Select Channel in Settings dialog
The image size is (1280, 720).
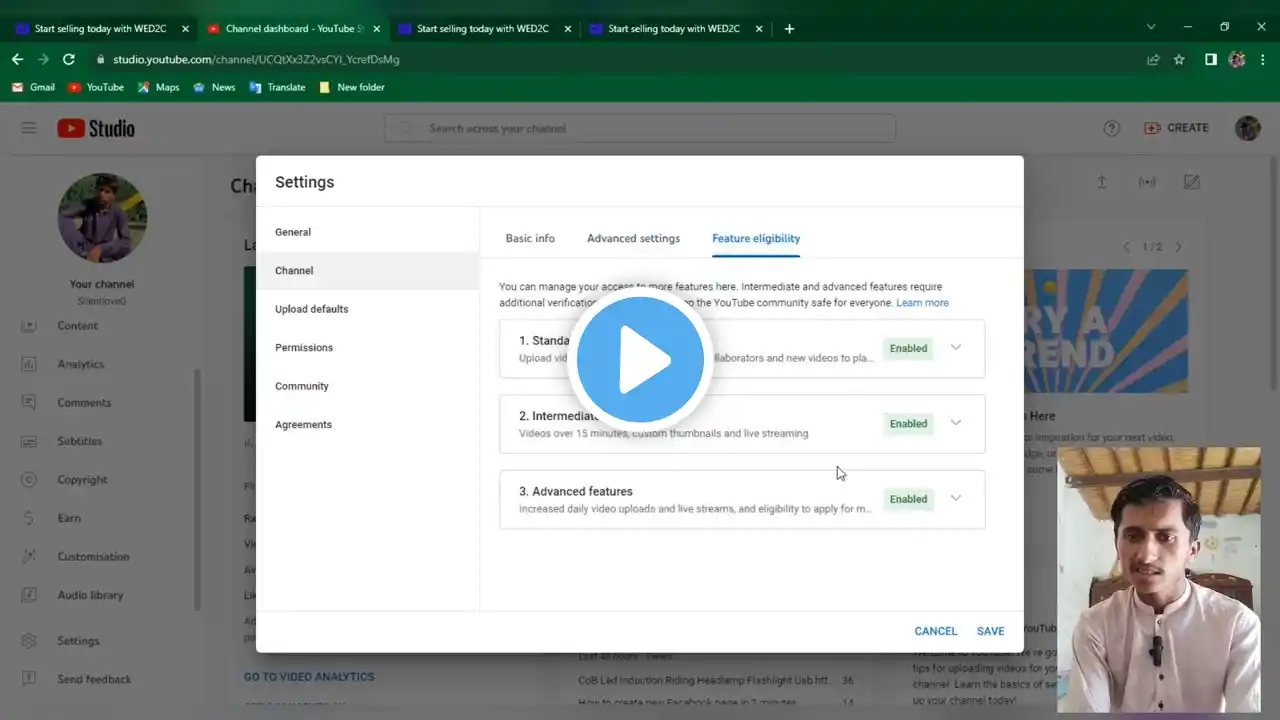[368, 271]
